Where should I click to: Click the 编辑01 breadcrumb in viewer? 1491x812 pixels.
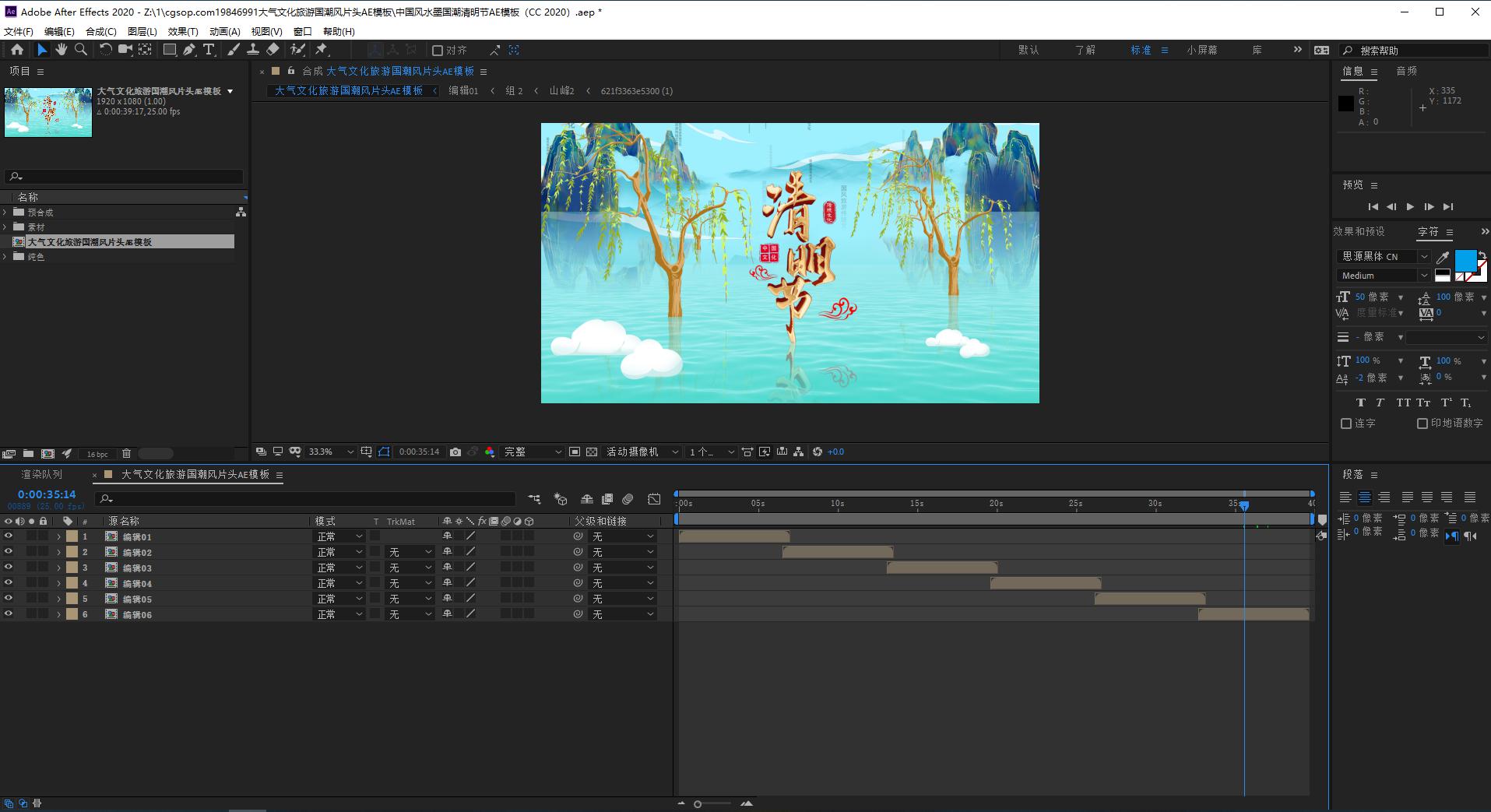click(463, 91)
